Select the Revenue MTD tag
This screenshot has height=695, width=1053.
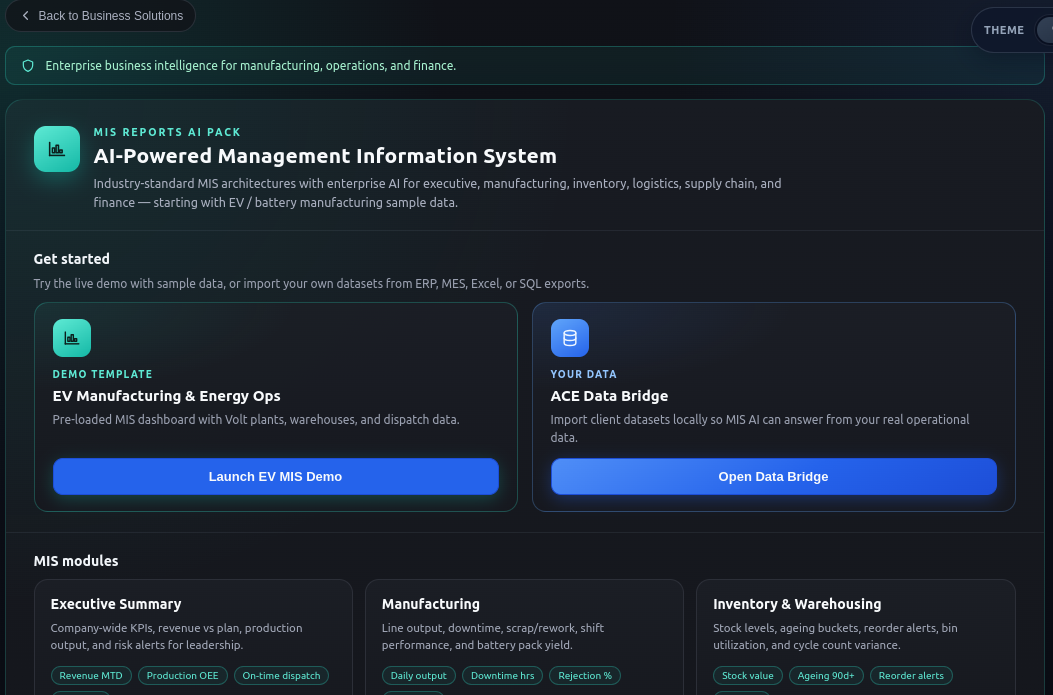point(91,676)
